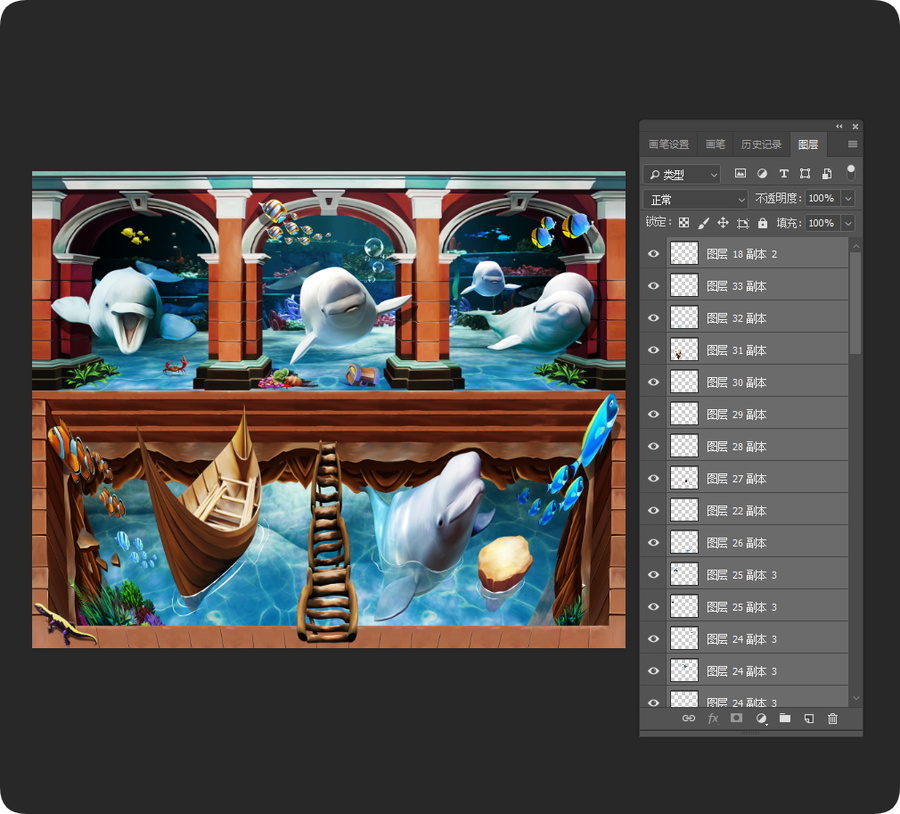Open the 历史记录 tab
The height and width of the screenshot is (814, 900).
pyautogui.click(x=761, y=144)
